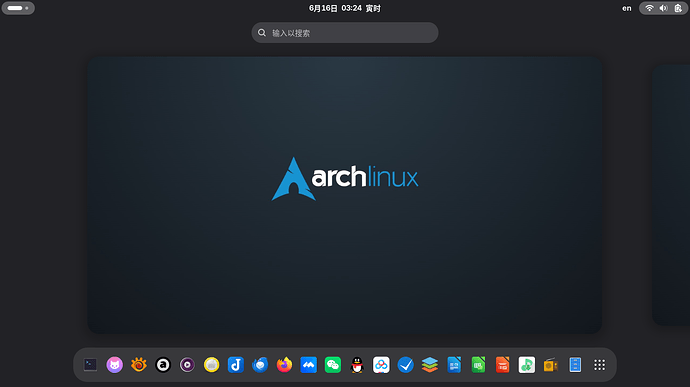The width and height of the screenshot is (690, 387).
Task: Select the Arch Linux workspace thumbnail
Action: click(345, 195)
